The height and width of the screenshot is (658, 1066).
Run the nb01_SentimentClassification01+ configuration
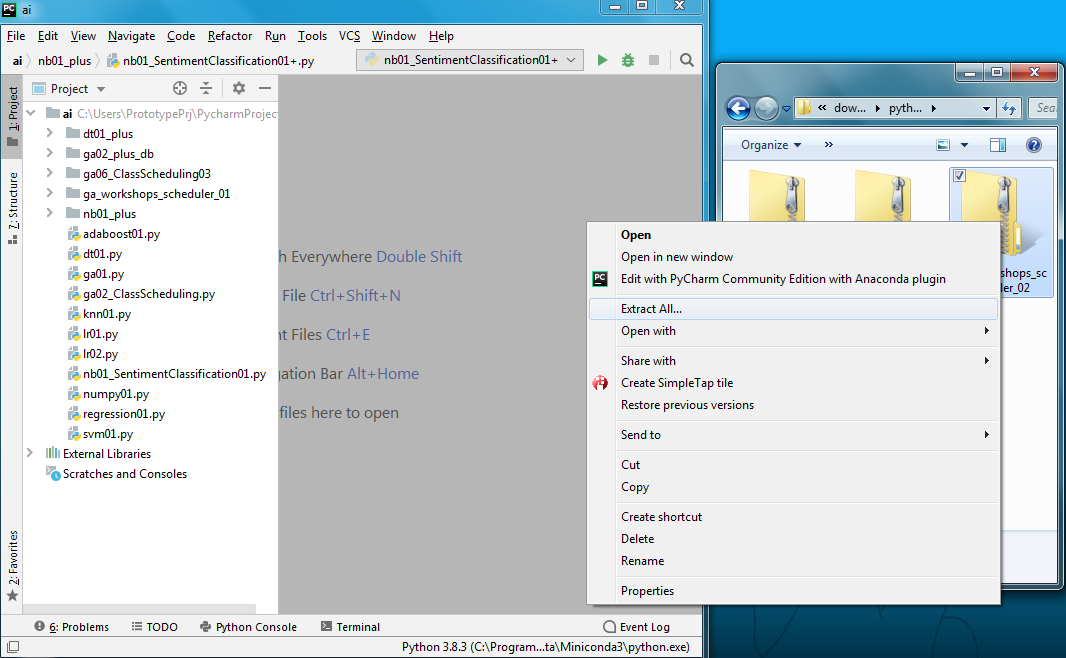pyautogui.click(x=602, y=59)
